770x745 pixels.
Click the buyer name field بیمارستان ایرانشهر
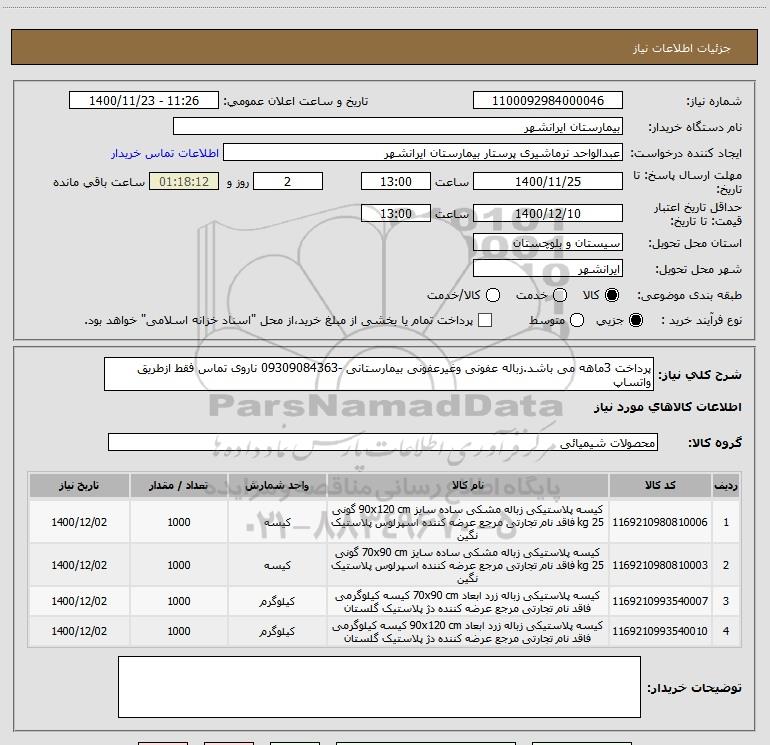tap(398, 127)
